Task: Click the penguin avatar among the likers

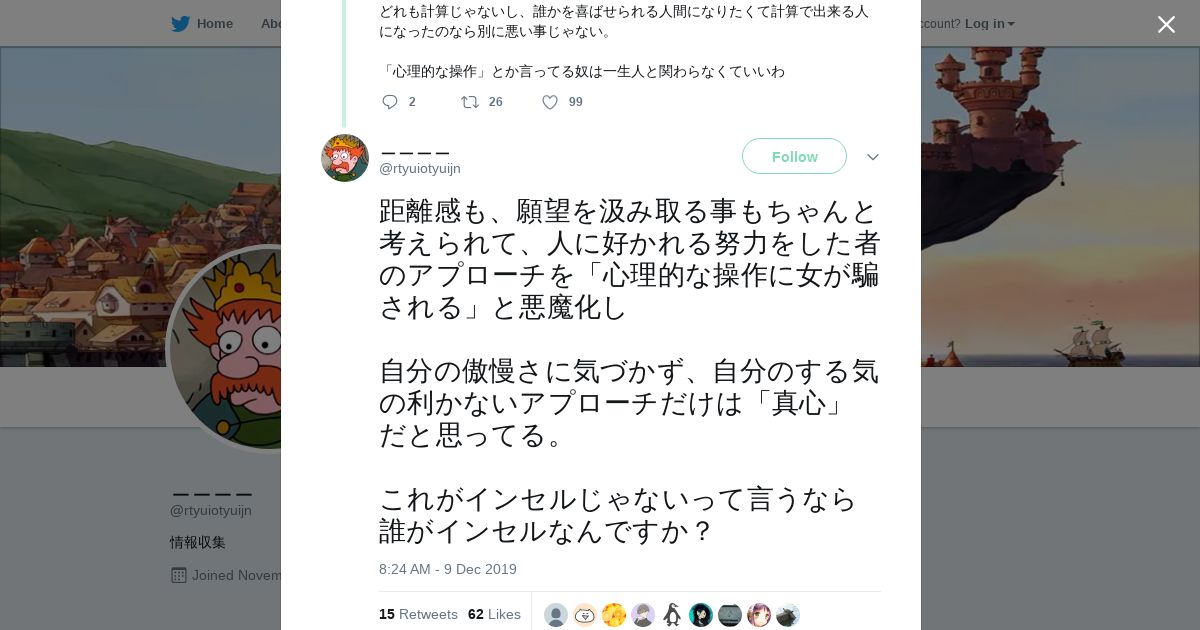Action: [x=672, y=615]
